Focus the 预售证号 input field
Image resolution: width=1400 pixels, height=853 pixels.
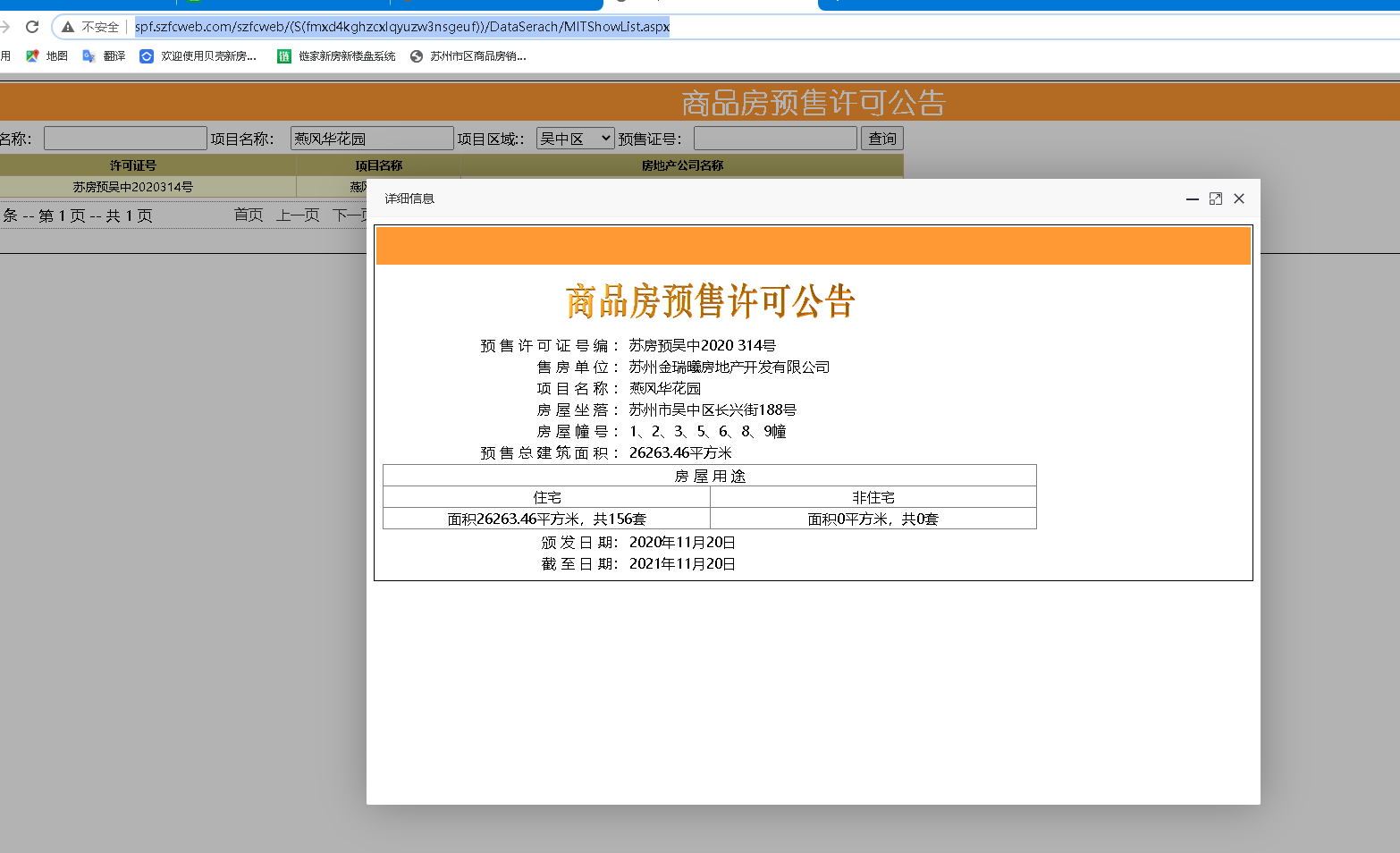click(775, 139)
